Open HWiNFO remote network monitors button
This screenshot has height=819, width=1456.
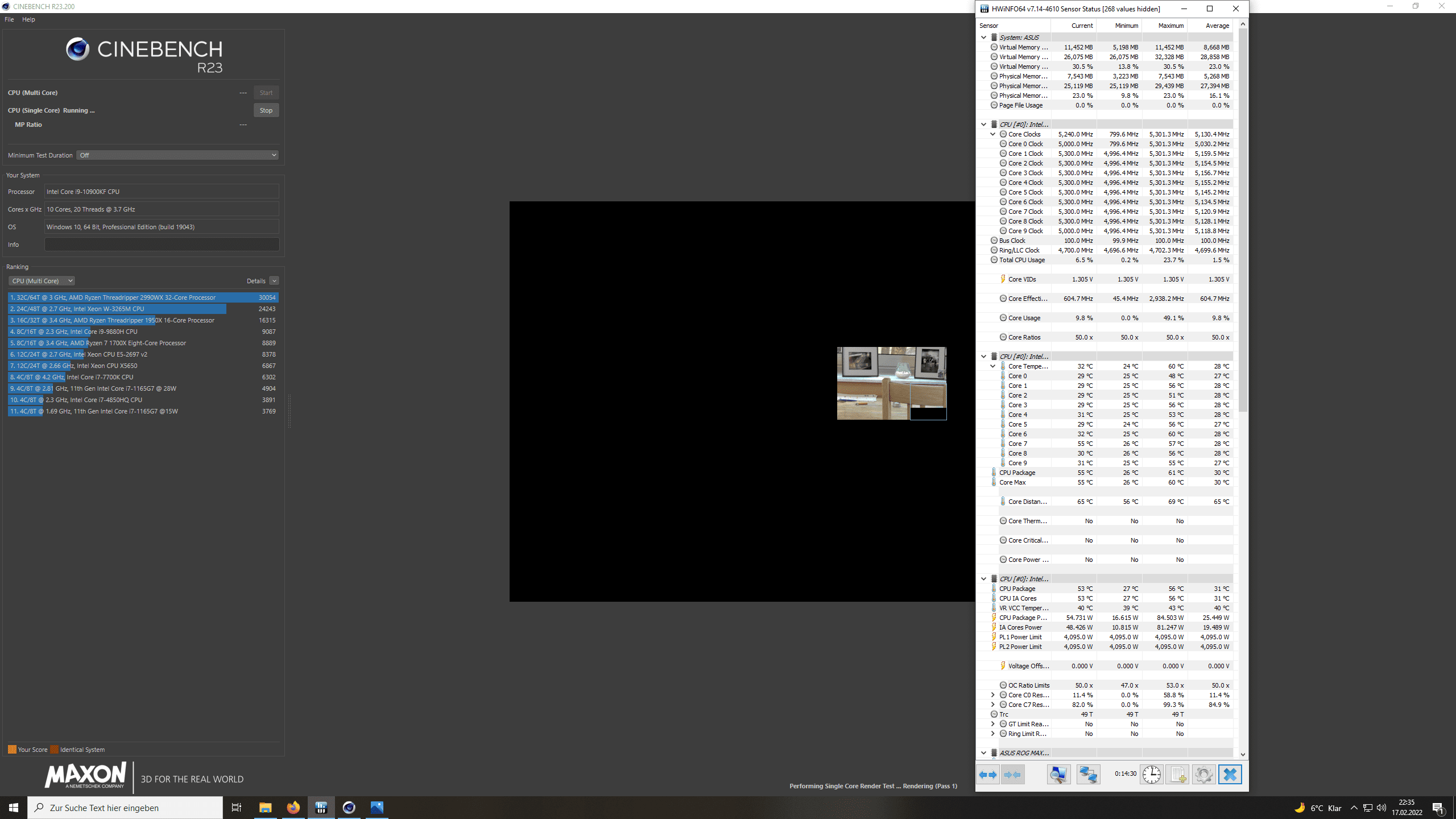(x=1088, y=775)
